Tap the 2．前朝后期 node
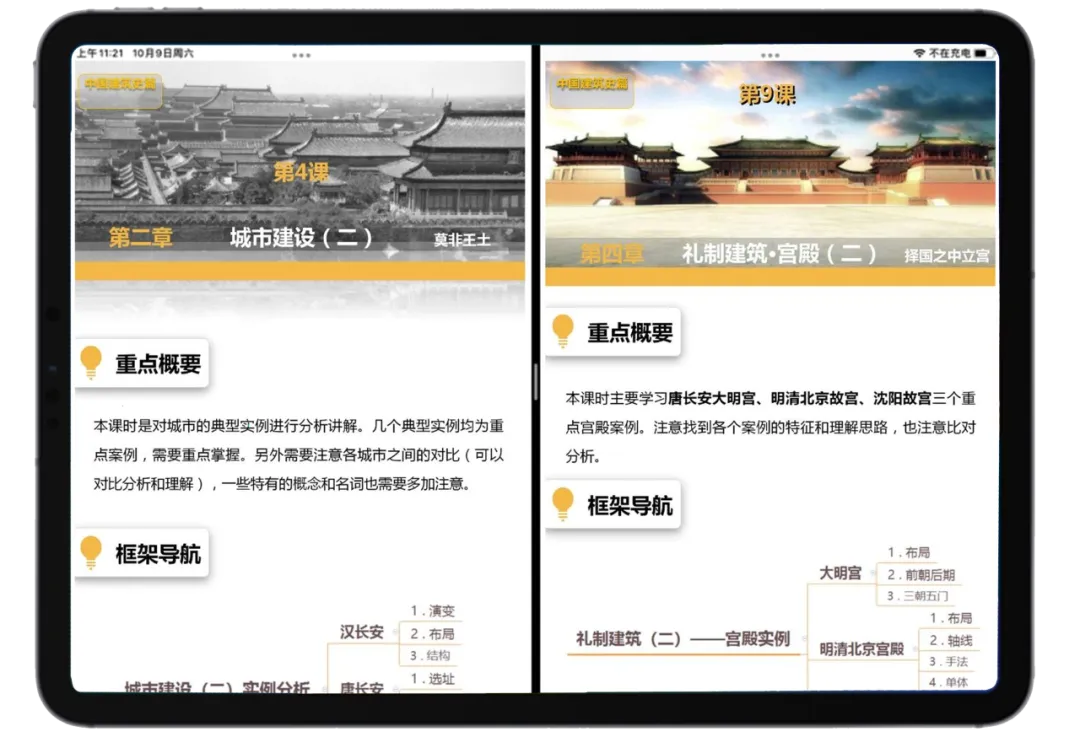The image size is (1080, 737). 921,574
